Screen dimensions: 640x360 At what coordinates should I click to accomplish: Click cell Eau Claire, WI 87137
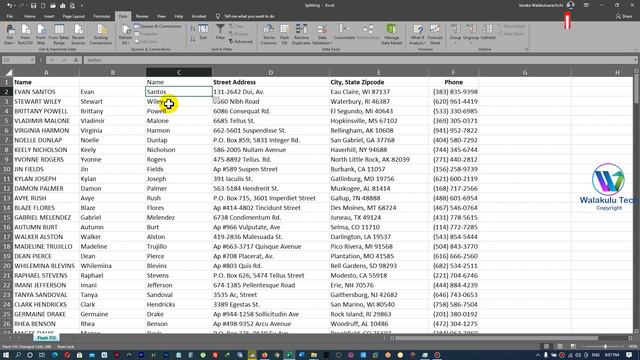pyautogui.click(x=379, y=92)
